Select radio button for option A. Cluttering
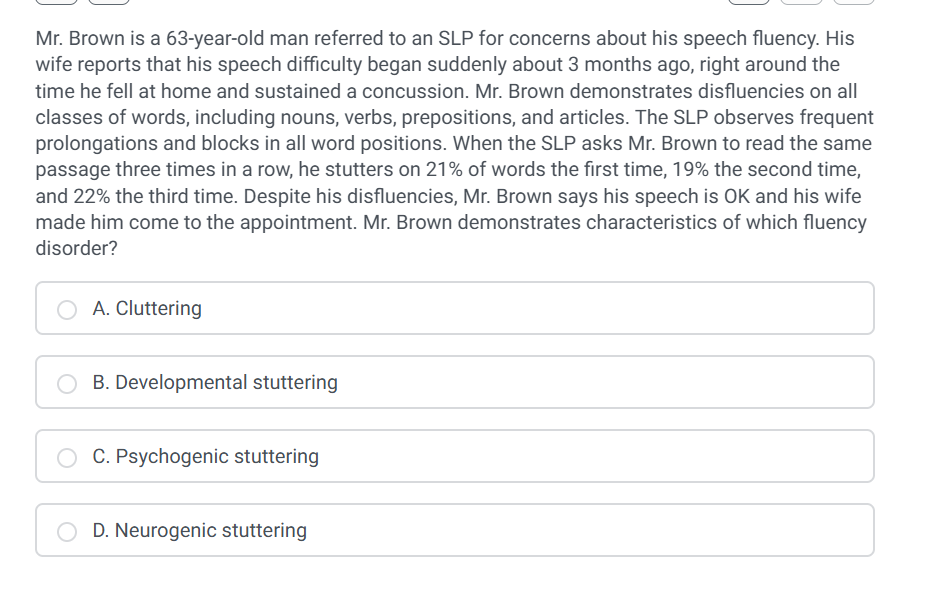Screen dimensions: 952x602 pyautogui.click(x=67, y=309)
